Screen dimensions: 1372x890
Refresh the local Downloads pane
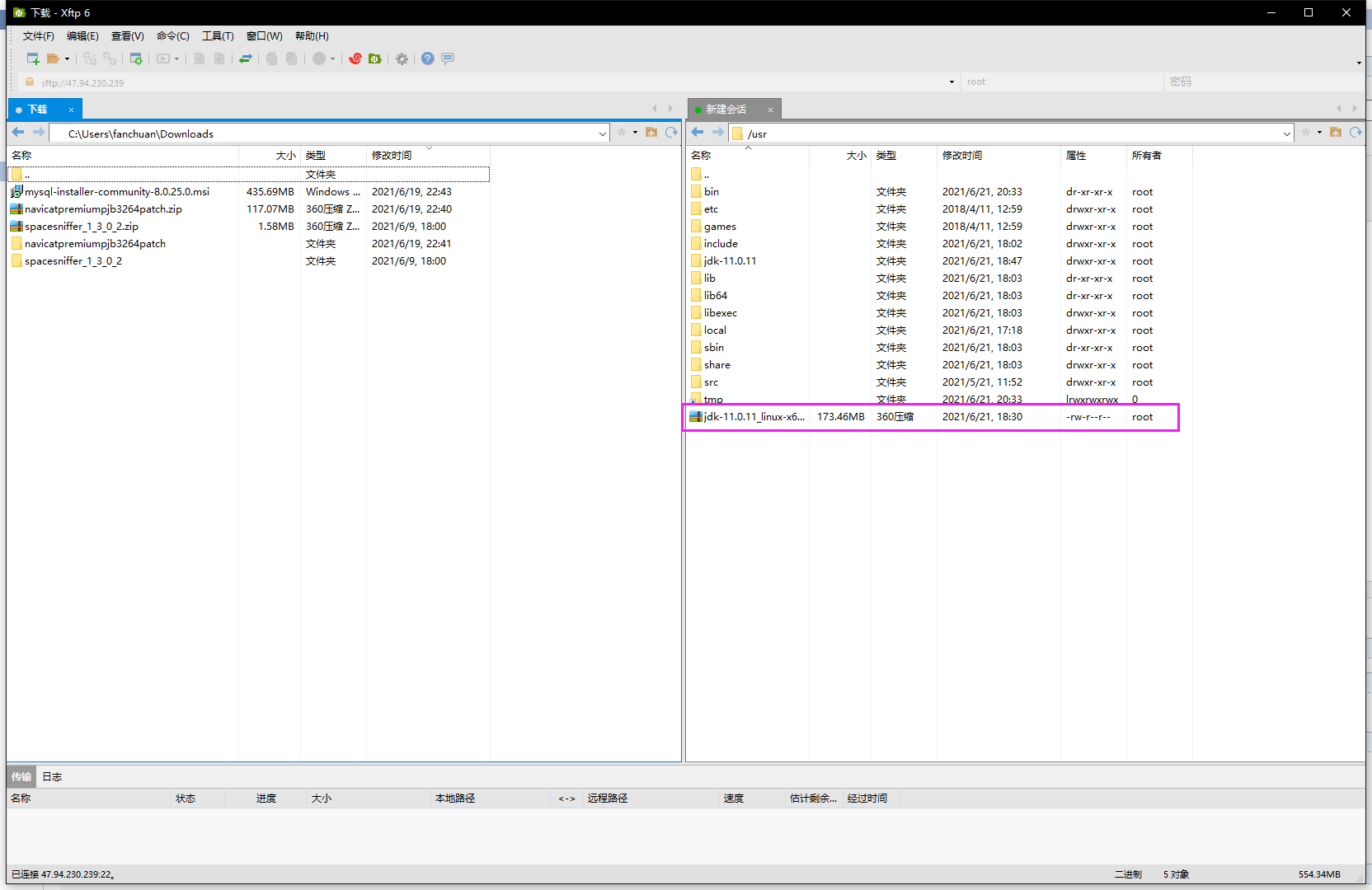coord(671,133)
